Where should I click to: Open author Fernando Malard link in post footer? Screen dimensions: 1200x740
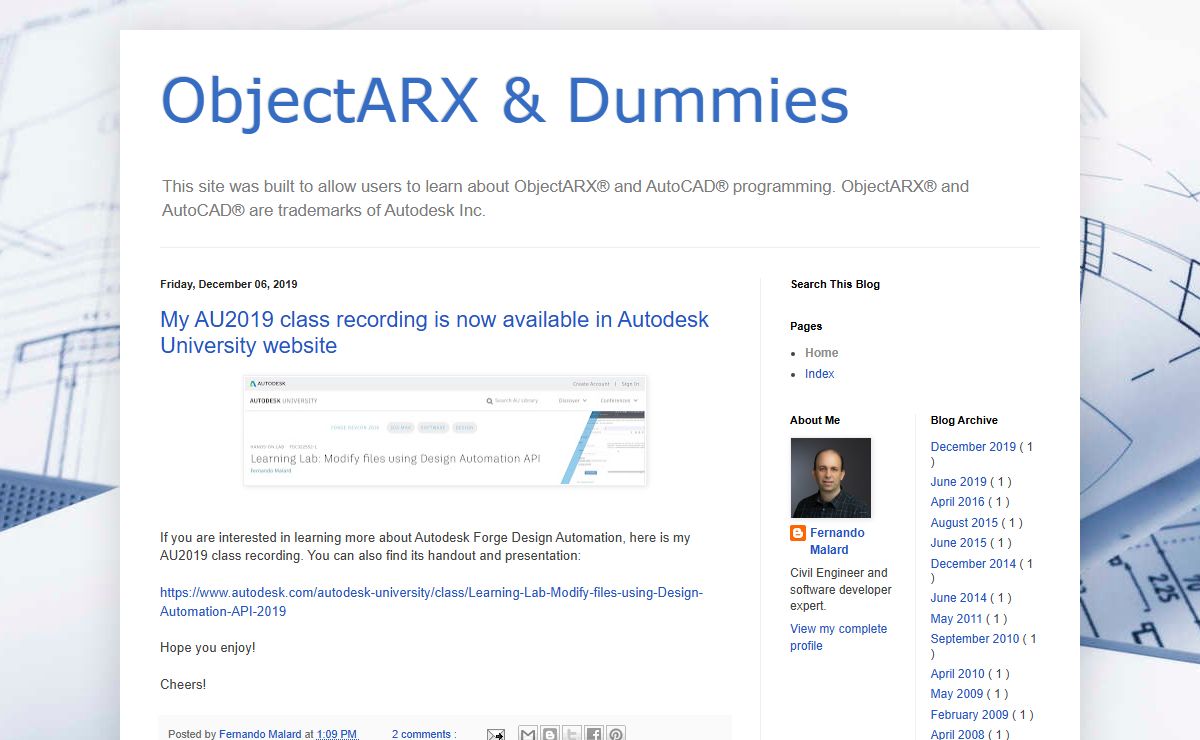coord(260,734)
